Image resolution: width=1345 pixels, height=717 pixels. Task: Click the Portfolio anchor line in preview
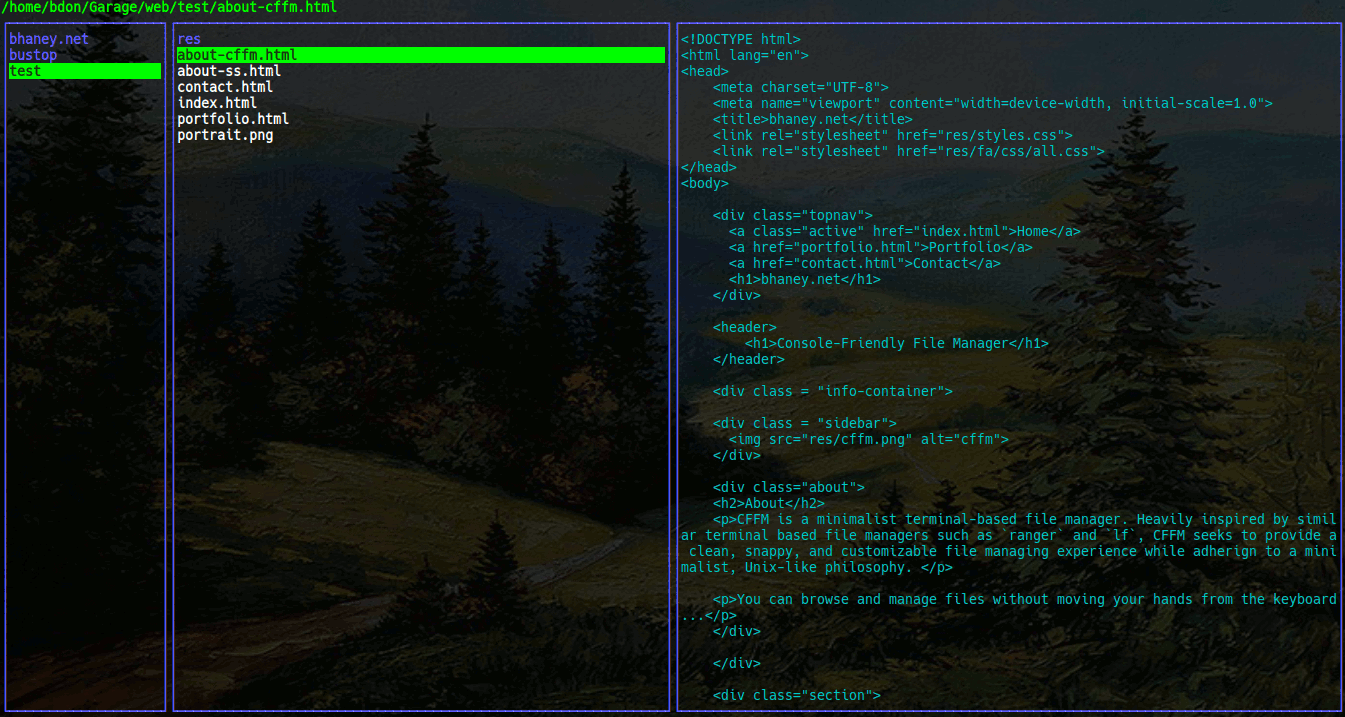click(x=880, y=247)
